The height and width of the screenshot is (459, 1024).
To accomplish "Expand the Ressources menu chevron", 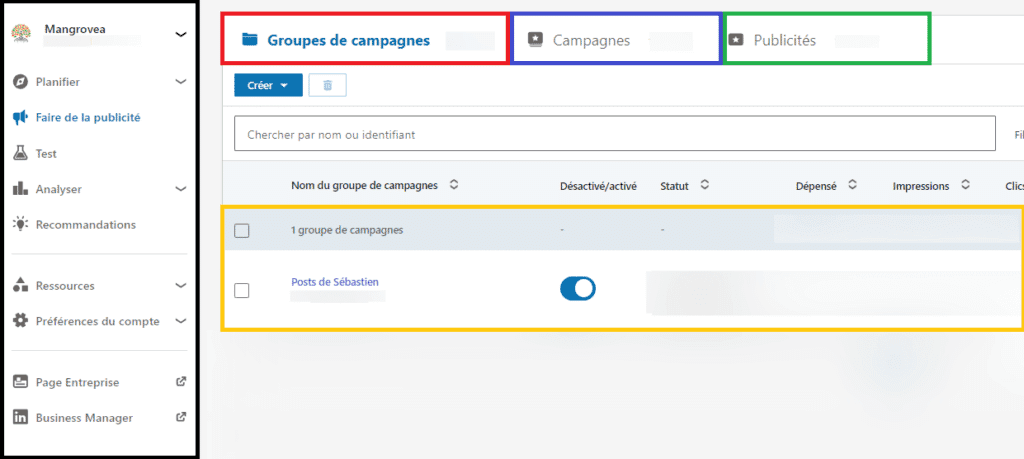I will pos(181,285).
